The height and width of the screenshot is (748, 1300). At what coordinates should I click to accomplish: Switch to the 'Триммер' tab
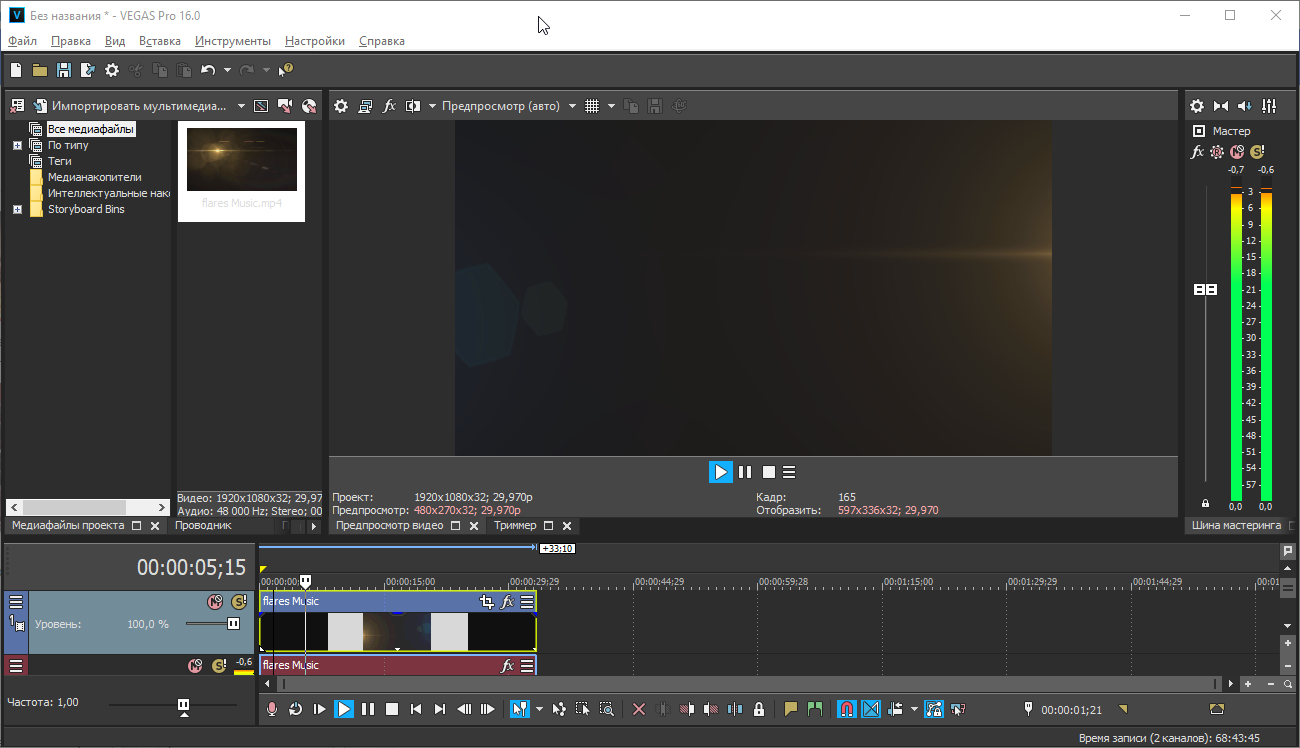pyautogui.click(x=515, y=525)
